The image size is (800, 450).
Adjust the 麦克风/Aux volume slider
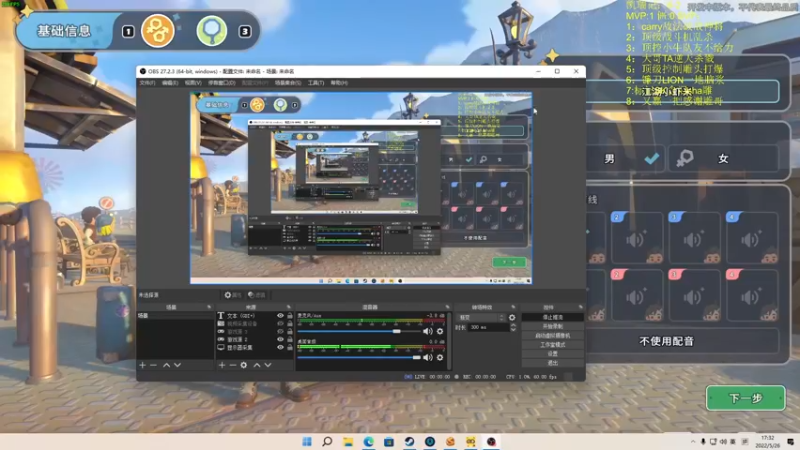[359, 331]
